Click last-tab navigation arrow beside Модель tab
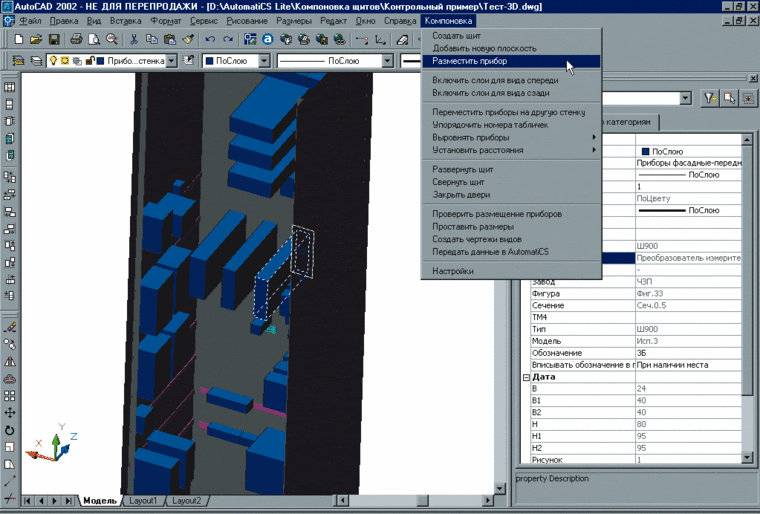The width and height of the screenshot is (760, 514). (x=68, y=500)
